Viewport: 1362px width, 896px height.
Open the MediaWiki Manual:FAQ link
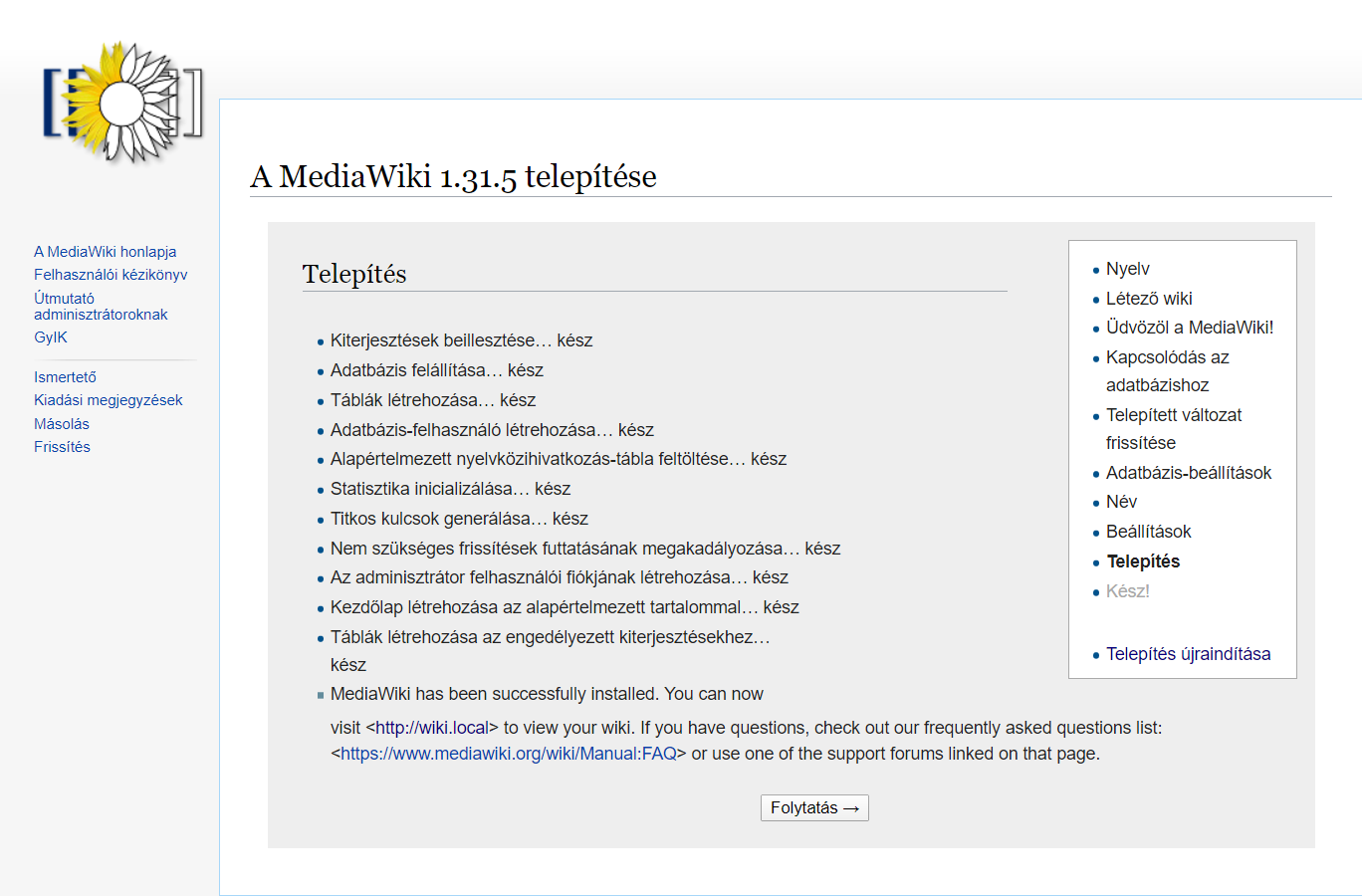point(509,754)
